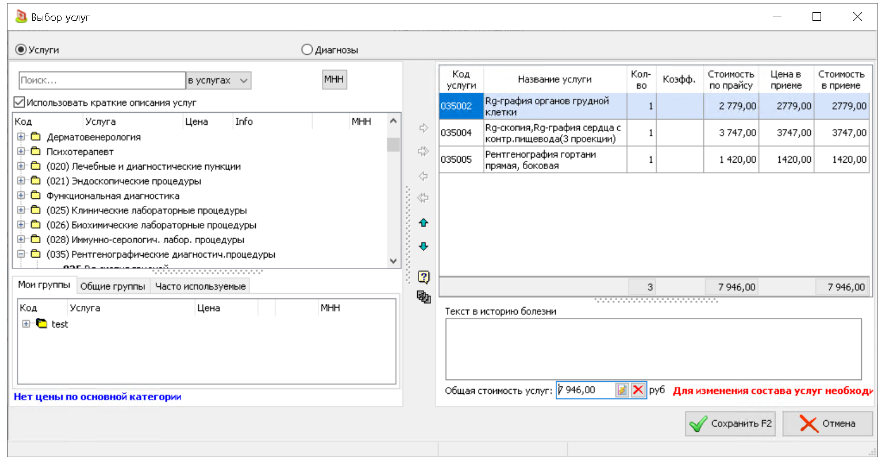Click the service tree vertical scrollbar thumb
This screenshot has height=461, width=879.
393,144
